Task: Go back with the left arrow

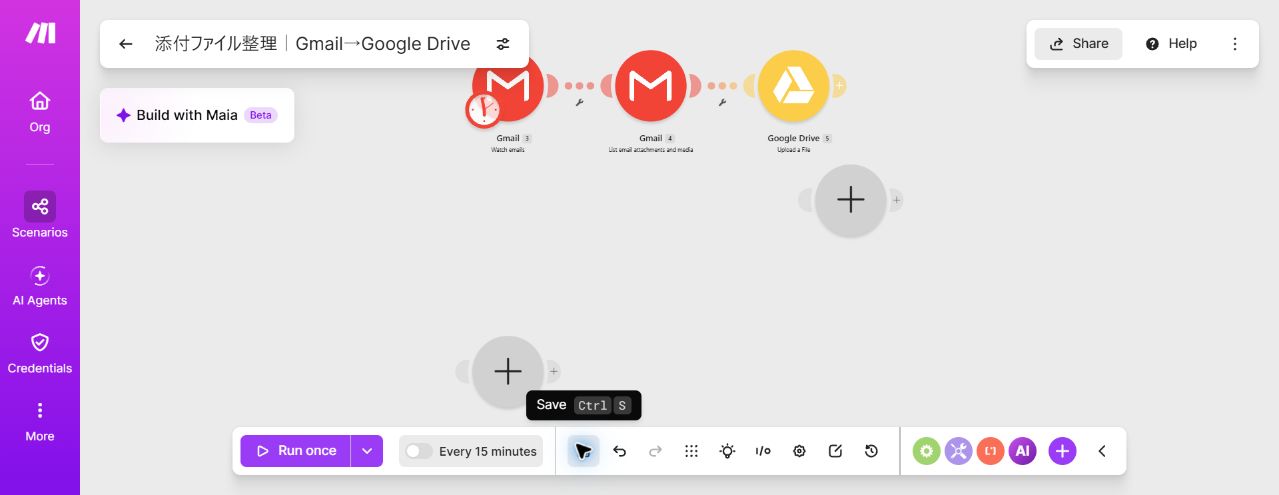Action: [x=125, y=44]
